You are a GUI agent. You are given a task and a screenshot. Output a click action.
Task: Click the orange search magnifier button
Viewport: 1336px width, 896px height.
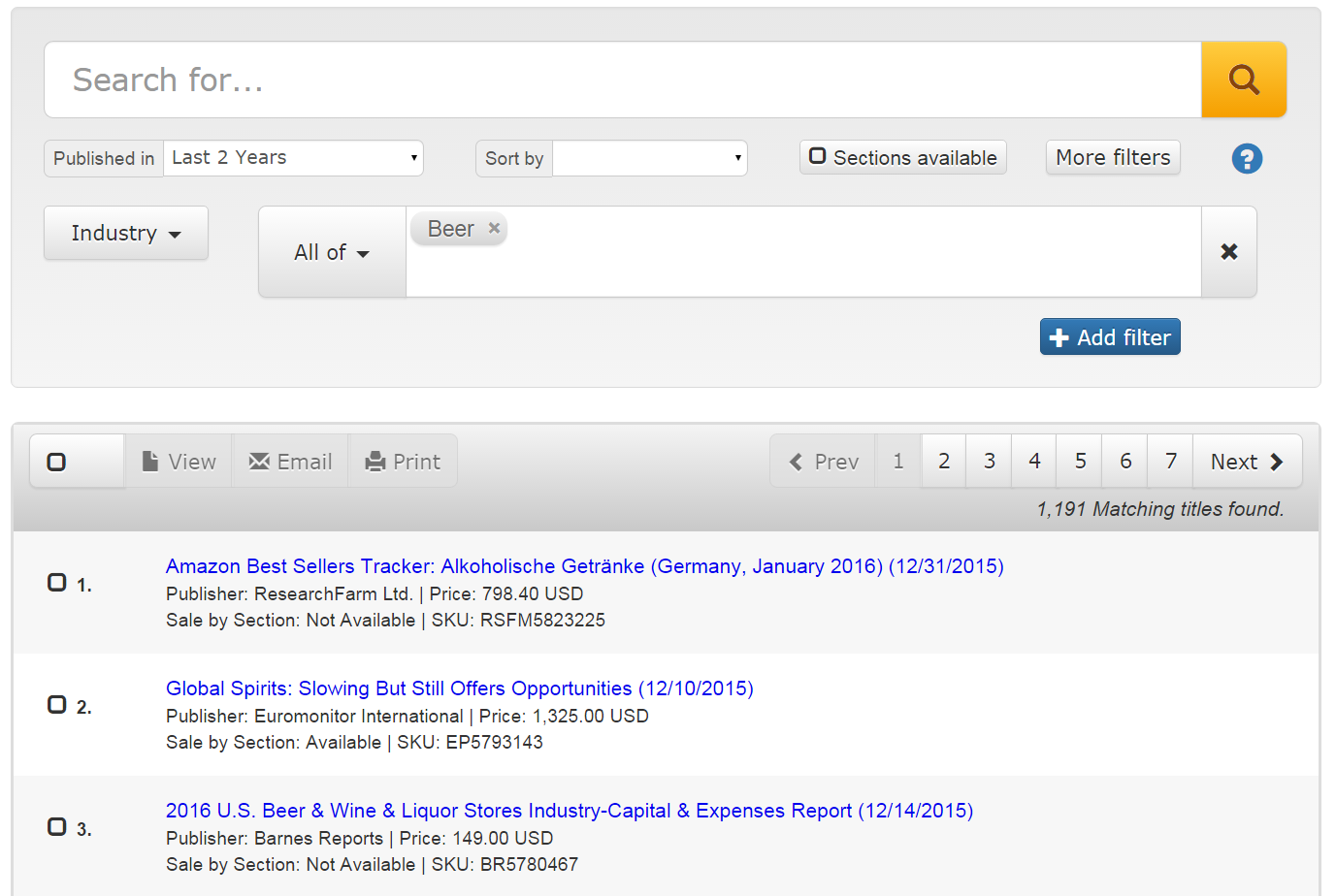pyautogui.click(x=1243, y=80)
